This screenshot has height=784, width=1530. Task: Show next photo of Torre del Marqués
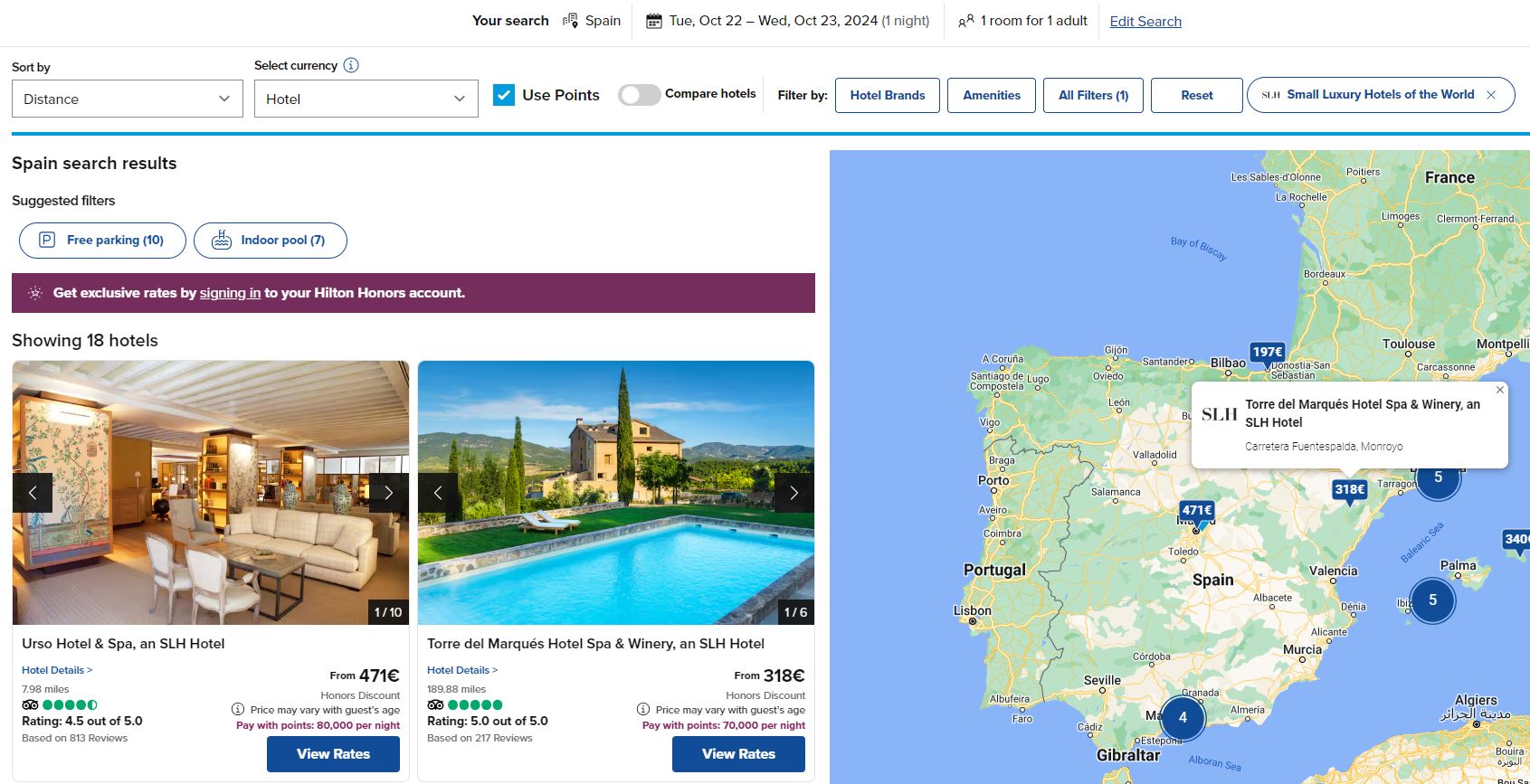coord(794,493)
